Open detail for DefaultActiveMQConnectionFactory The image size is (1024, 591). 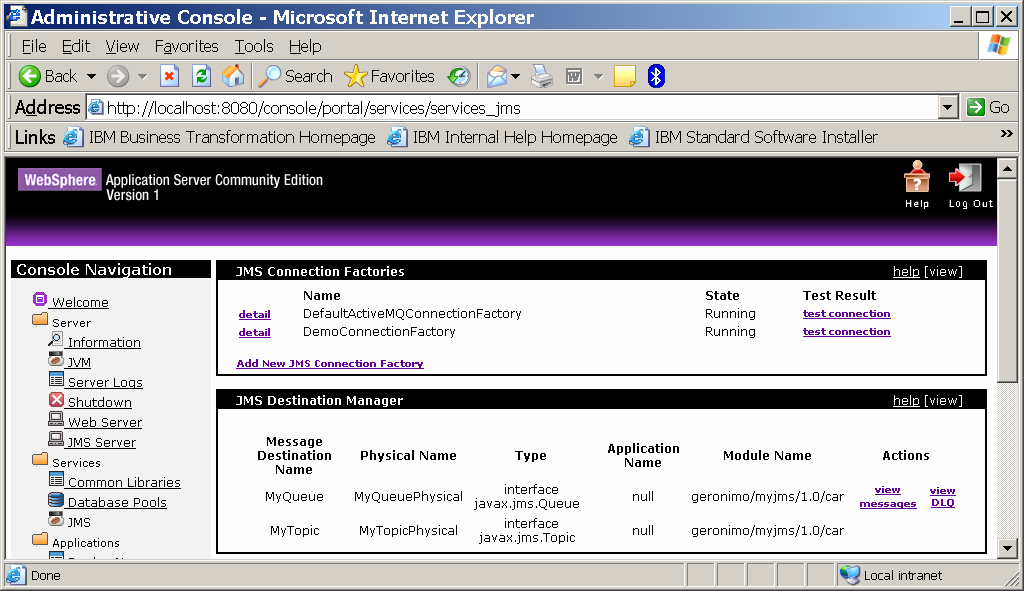coord(254,314)
